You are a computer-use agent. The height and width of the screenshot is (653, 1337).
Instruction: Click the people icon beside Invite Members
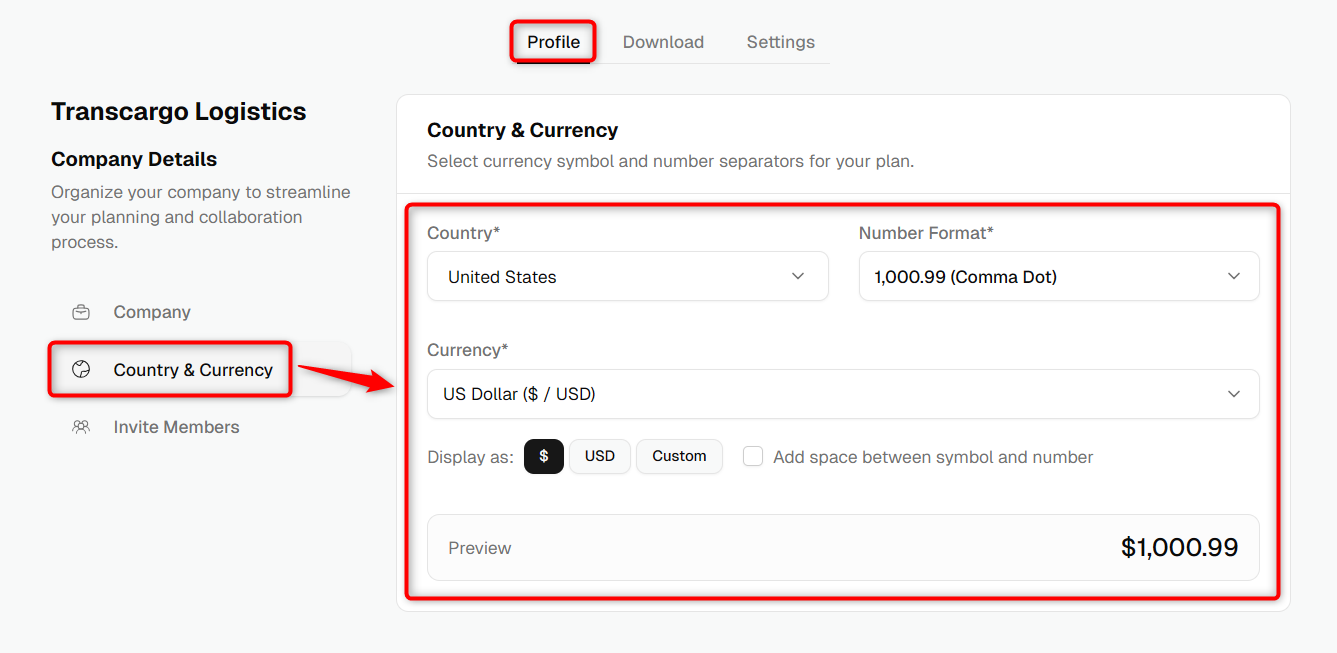tap(81, 427)
